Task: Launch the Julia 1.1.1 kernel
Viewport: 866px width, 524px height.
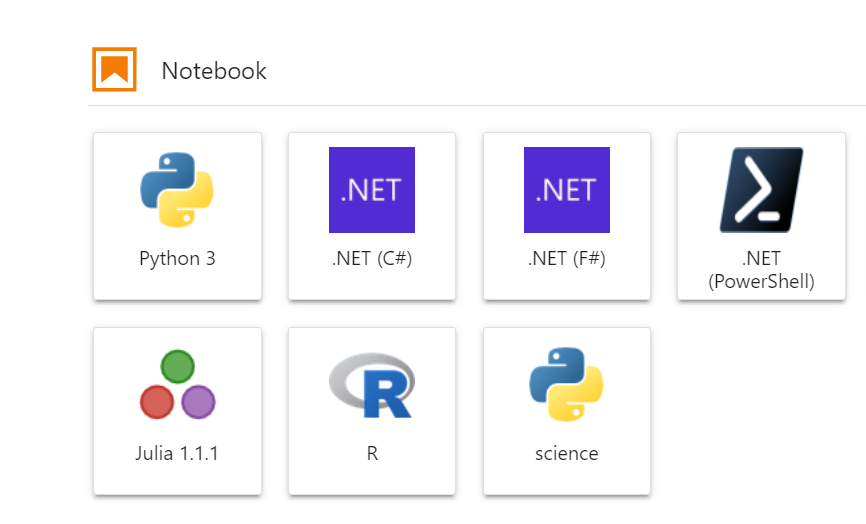Action: (177, 411)
